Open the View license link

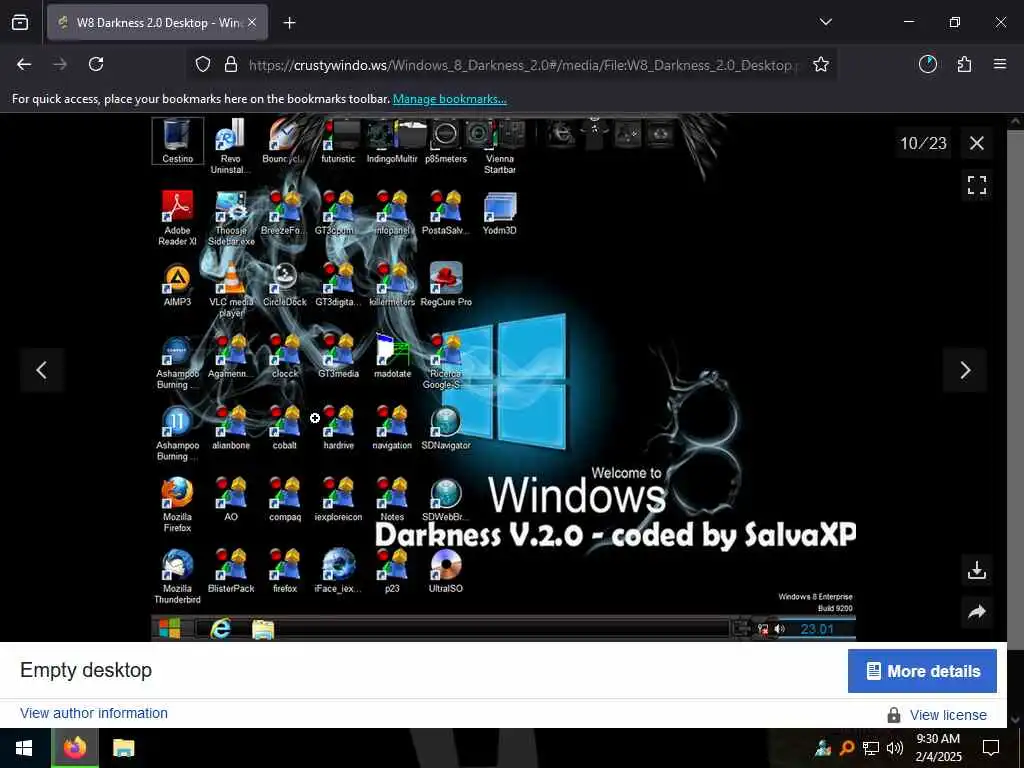pyautogui.click(x=948, y=715)
